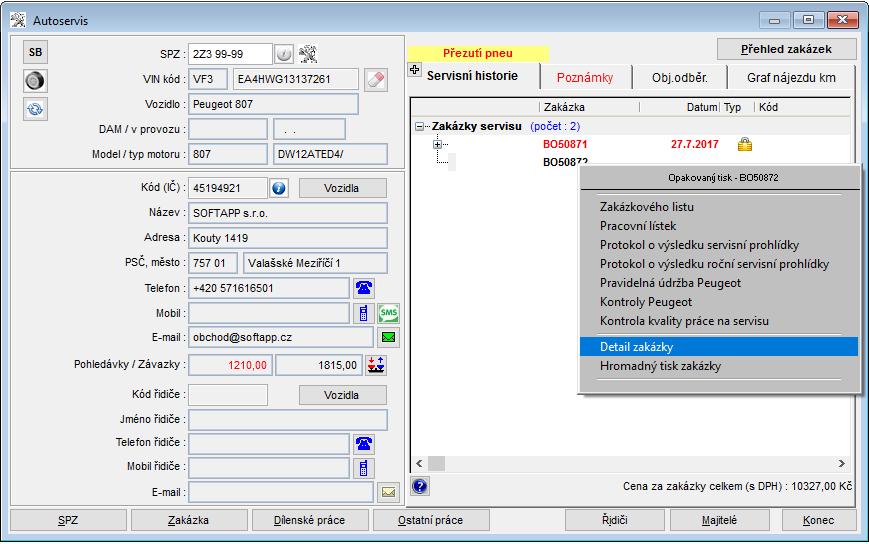This screenshot has width=869, height=544.
Task: Click the Konec button
Action: point(819,520)
